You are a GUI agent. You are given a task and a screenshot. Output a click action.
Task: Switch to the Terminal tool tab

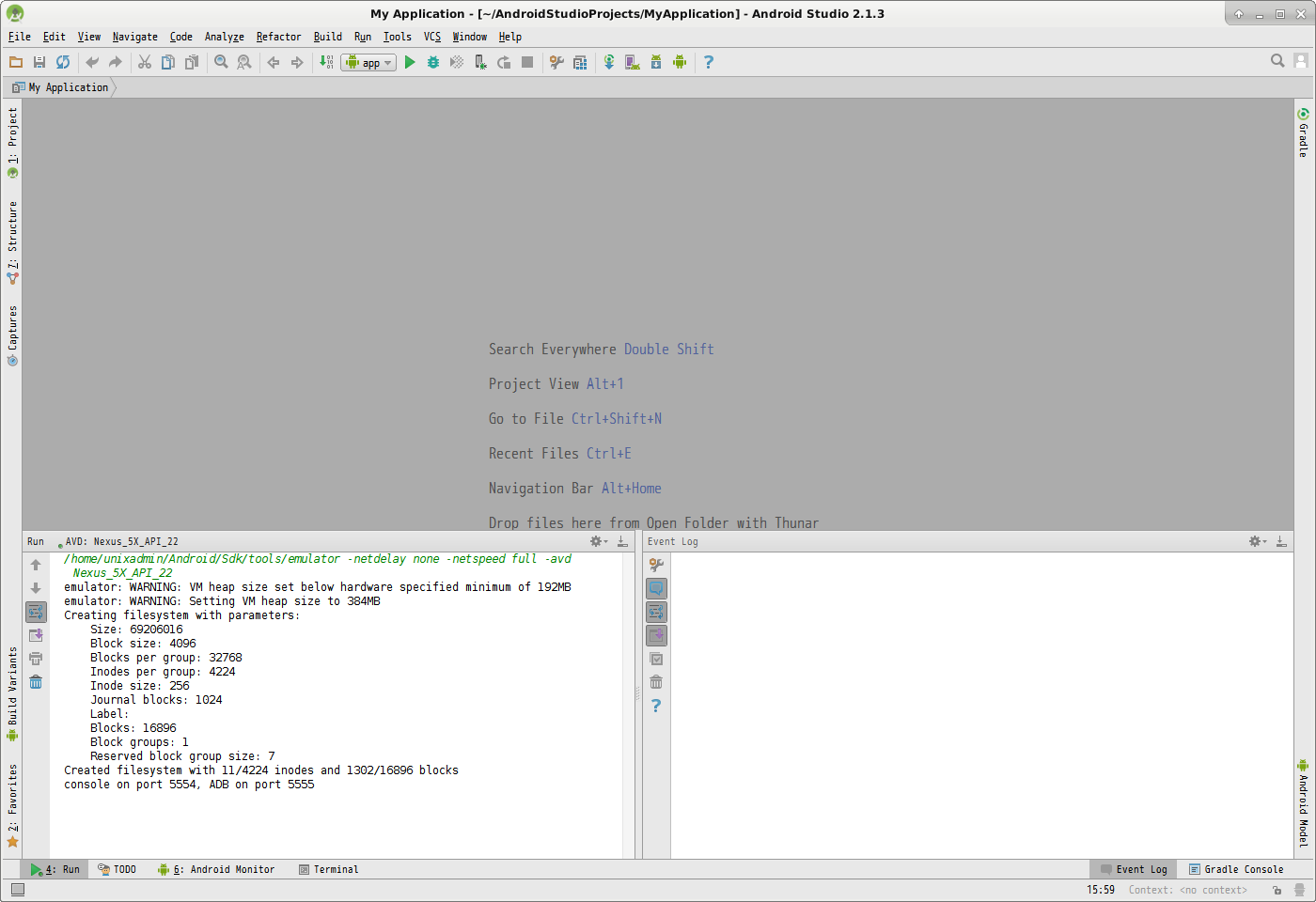pyautogui.click(x=329, y=869)
